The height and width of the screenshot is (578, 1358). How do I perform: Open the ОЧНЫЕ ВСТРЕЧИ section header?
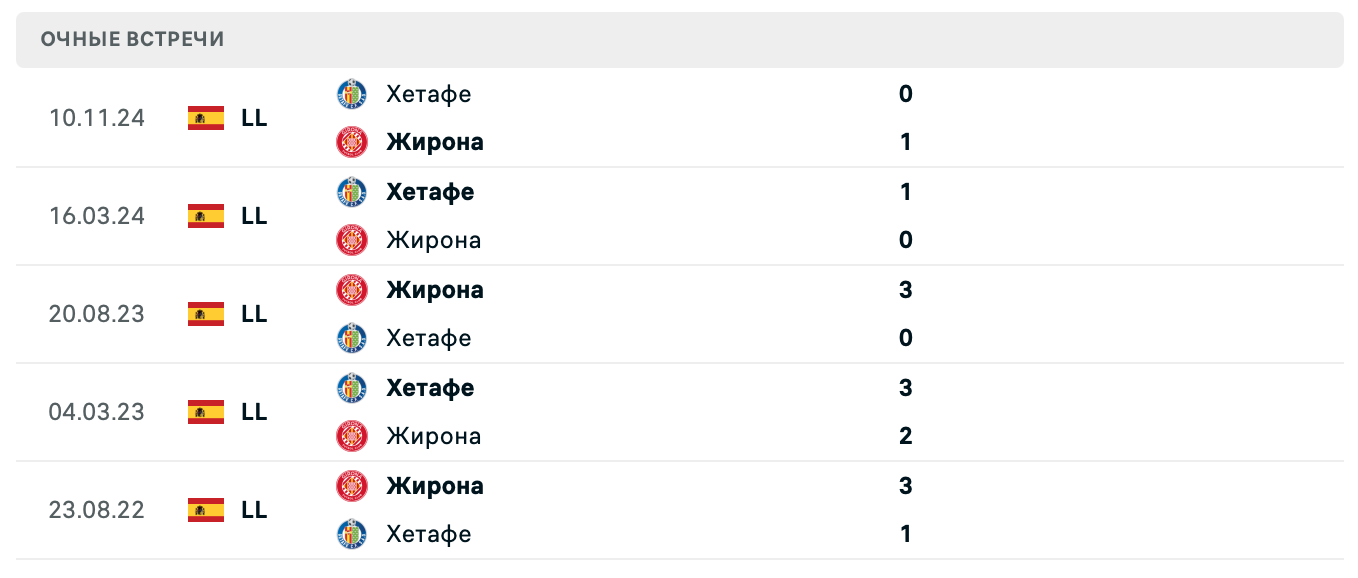[131, 39]
